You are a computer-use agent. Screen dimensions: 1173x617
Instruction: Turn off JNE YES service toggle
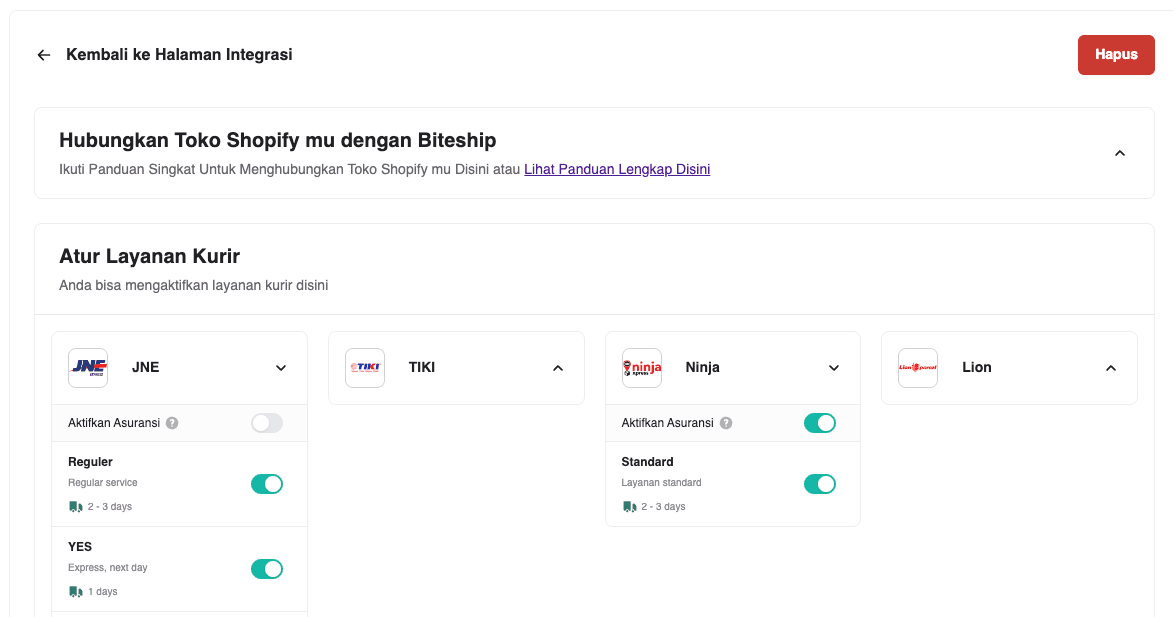click(x=267, y=569)
